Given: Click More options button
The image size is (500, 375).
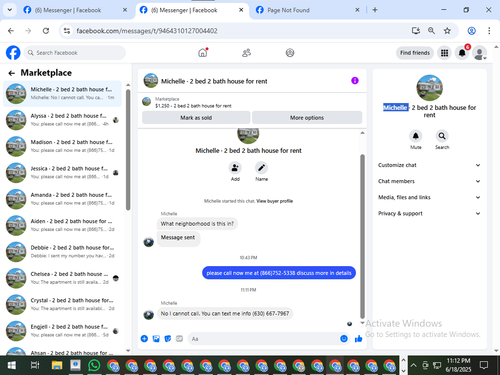Looking at the screenshot, I should pyautogui.click(x=307, y=118).
